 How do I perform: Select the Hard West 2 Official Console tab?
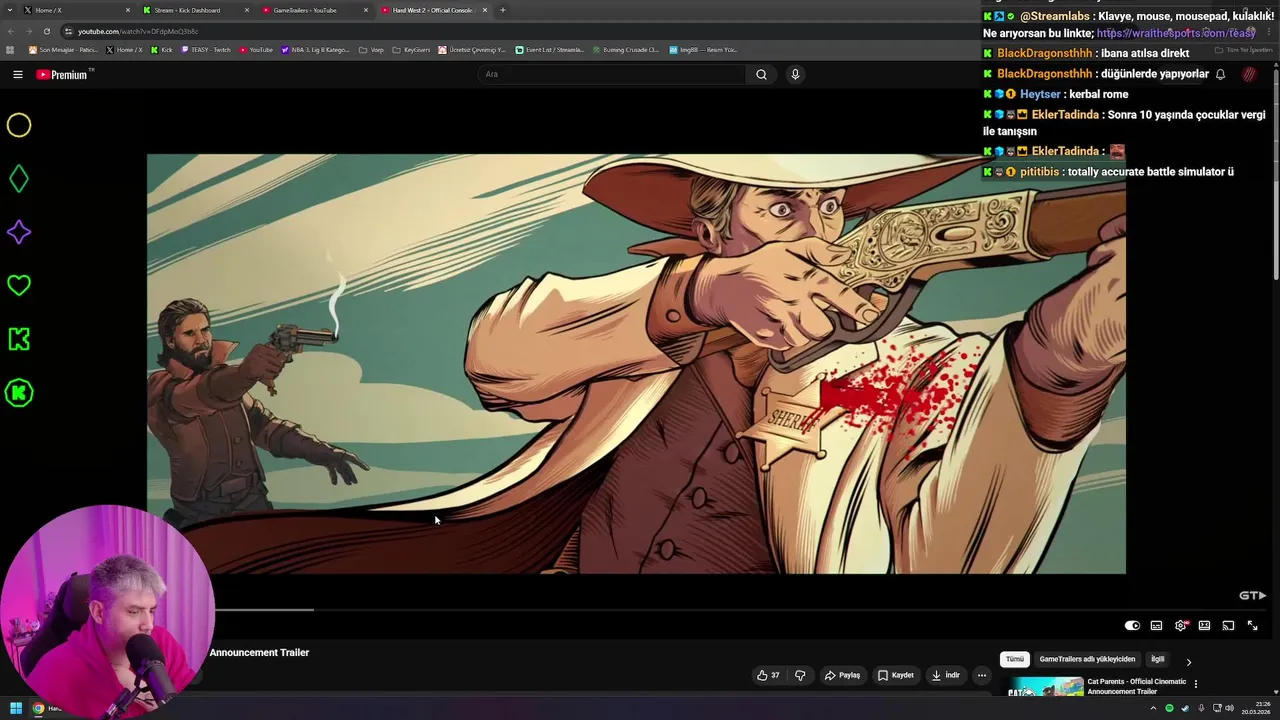point(434,10)
